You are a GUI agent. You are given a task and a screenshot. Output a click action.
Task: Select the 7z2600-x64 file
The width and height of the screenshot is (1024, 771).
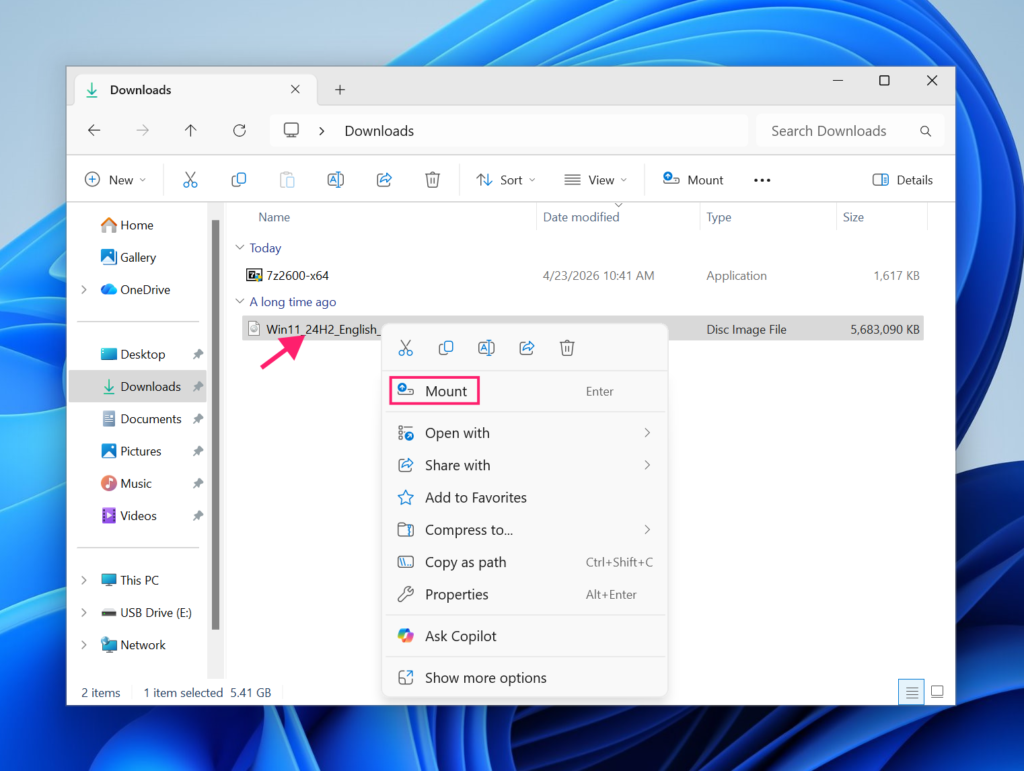pyautogui.click(x=583, y=275)
